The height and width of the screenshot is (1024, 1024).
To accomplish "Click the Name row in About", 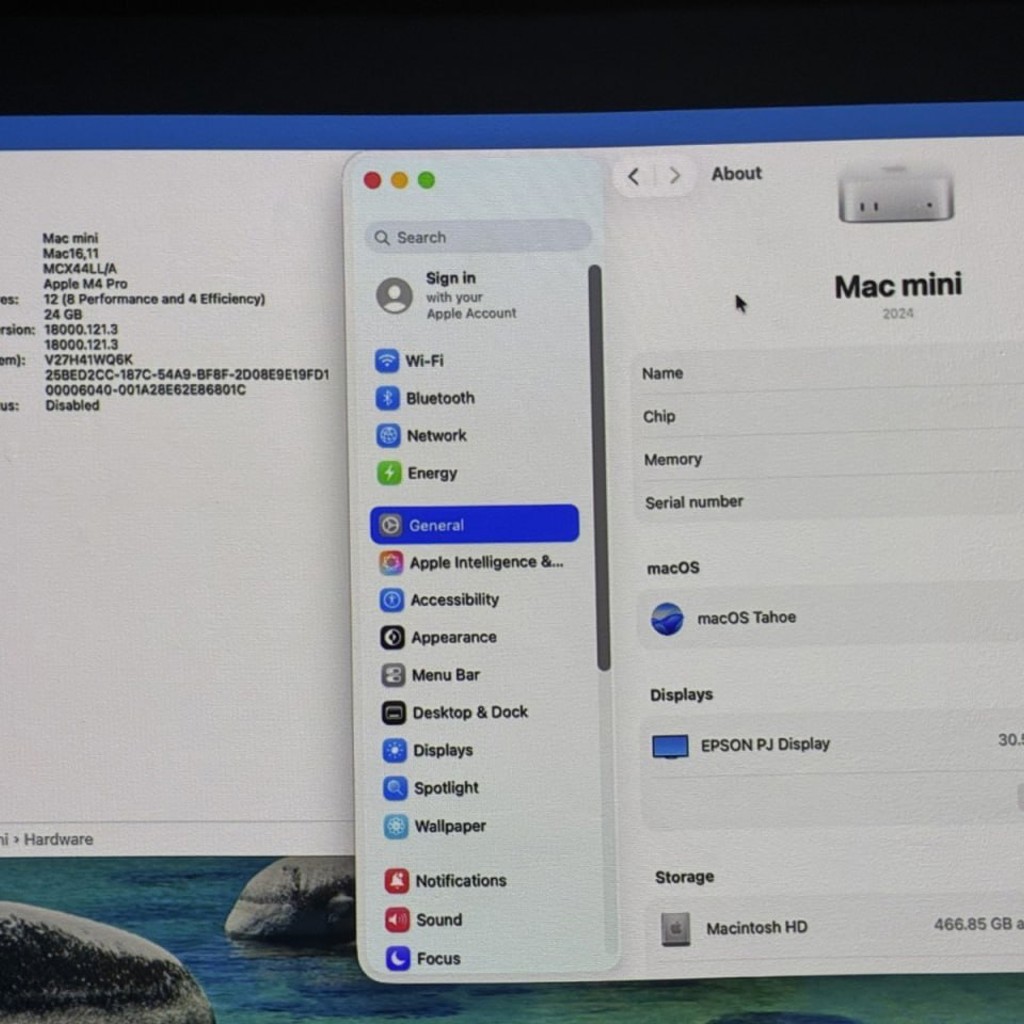I will tap(828, 372).
